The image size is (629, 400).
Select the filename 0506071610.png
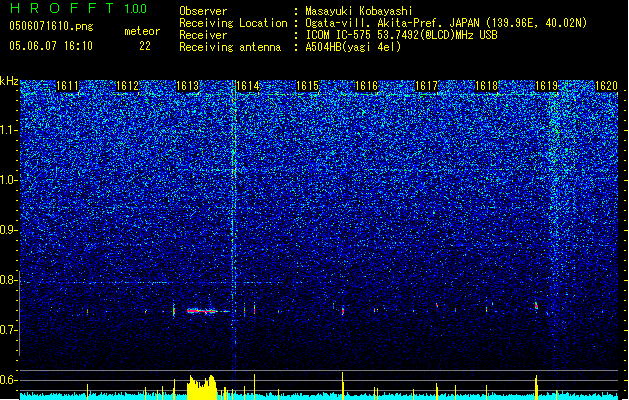(51, 26)
